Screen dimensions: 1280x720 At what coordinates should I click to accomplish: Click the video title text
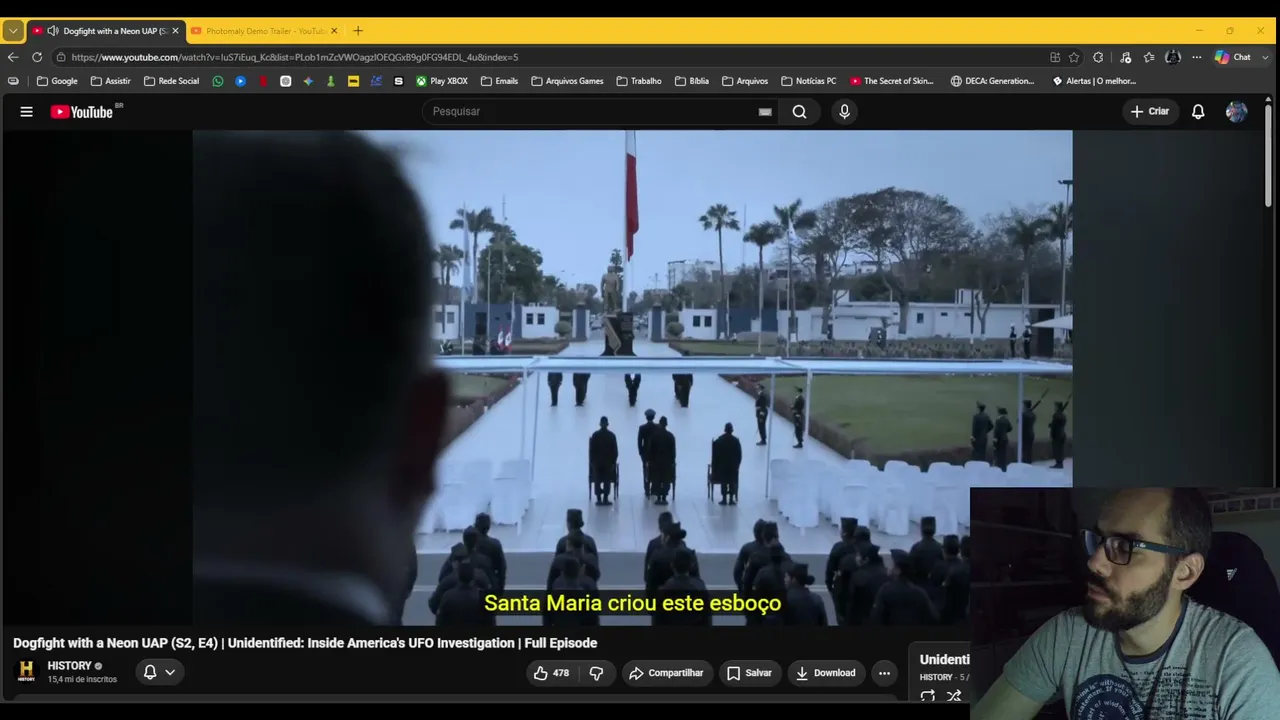click(305, 643)
